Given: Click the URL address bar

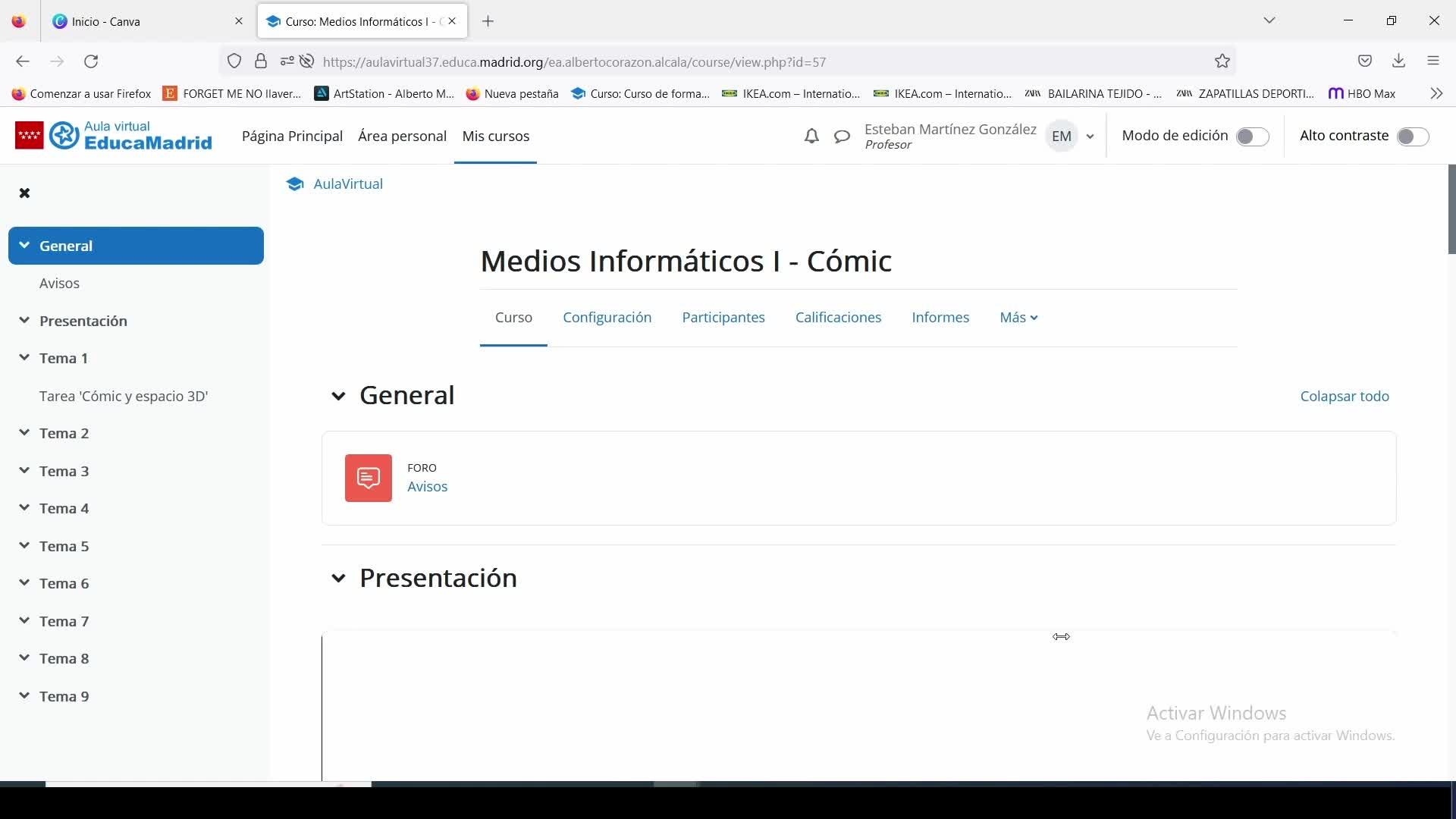Looking at the screenshot, I should [682, 62].
